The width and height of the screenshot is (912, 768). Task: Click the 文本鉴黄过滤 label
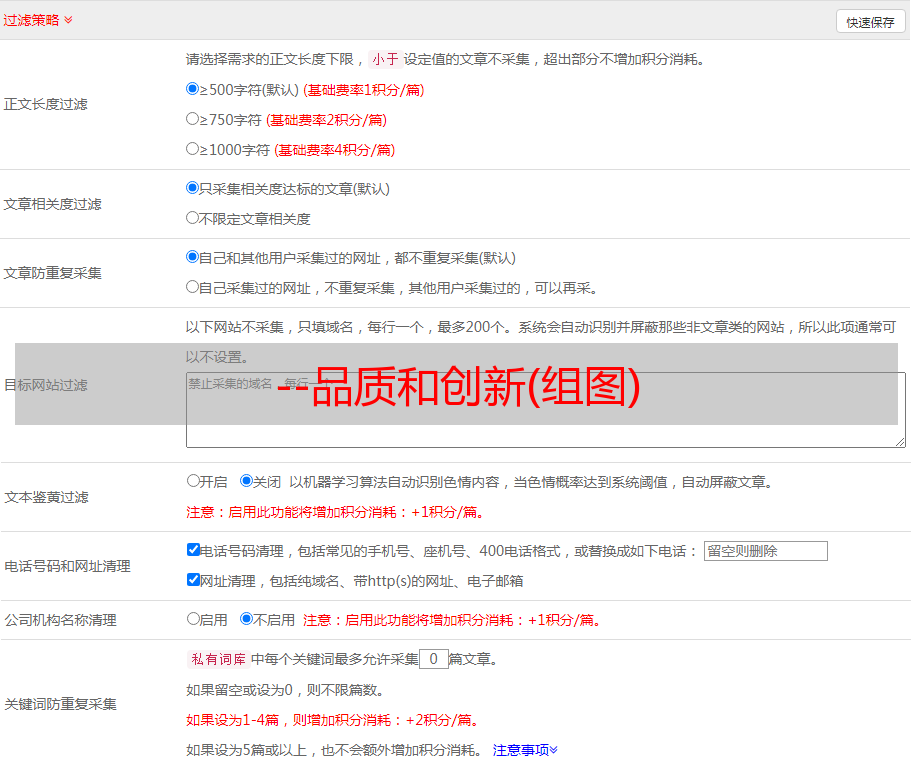[x=47, y=497]
